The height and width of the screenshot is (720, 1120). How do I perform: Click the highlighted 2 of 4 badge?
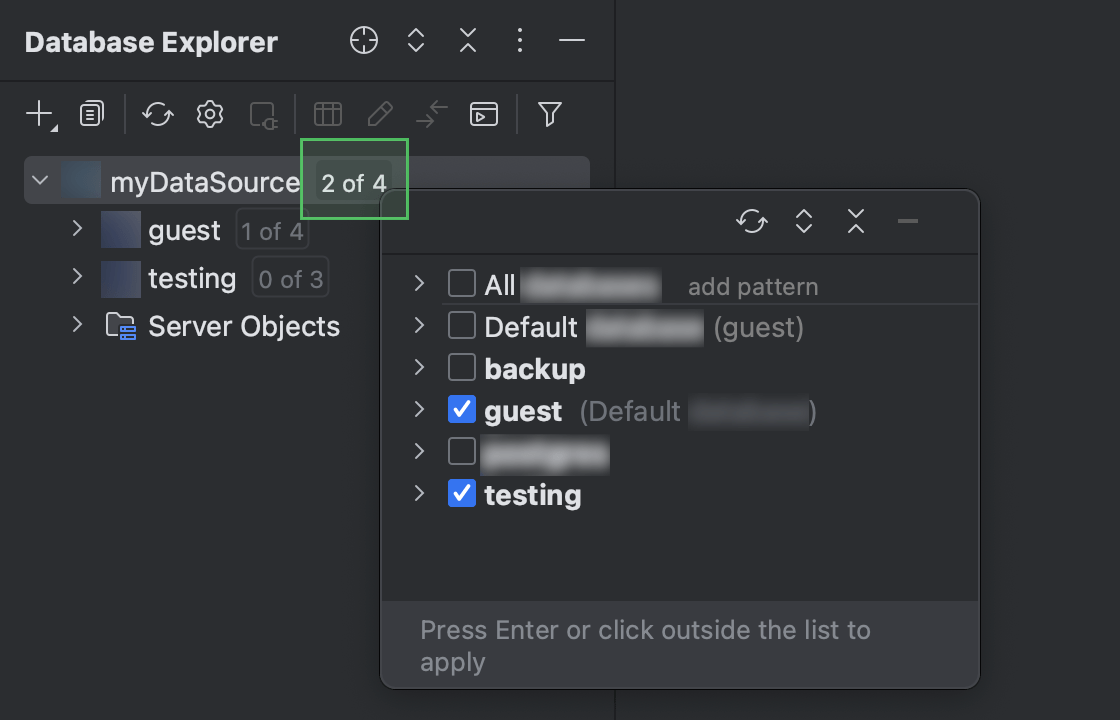tap(354, 183)
